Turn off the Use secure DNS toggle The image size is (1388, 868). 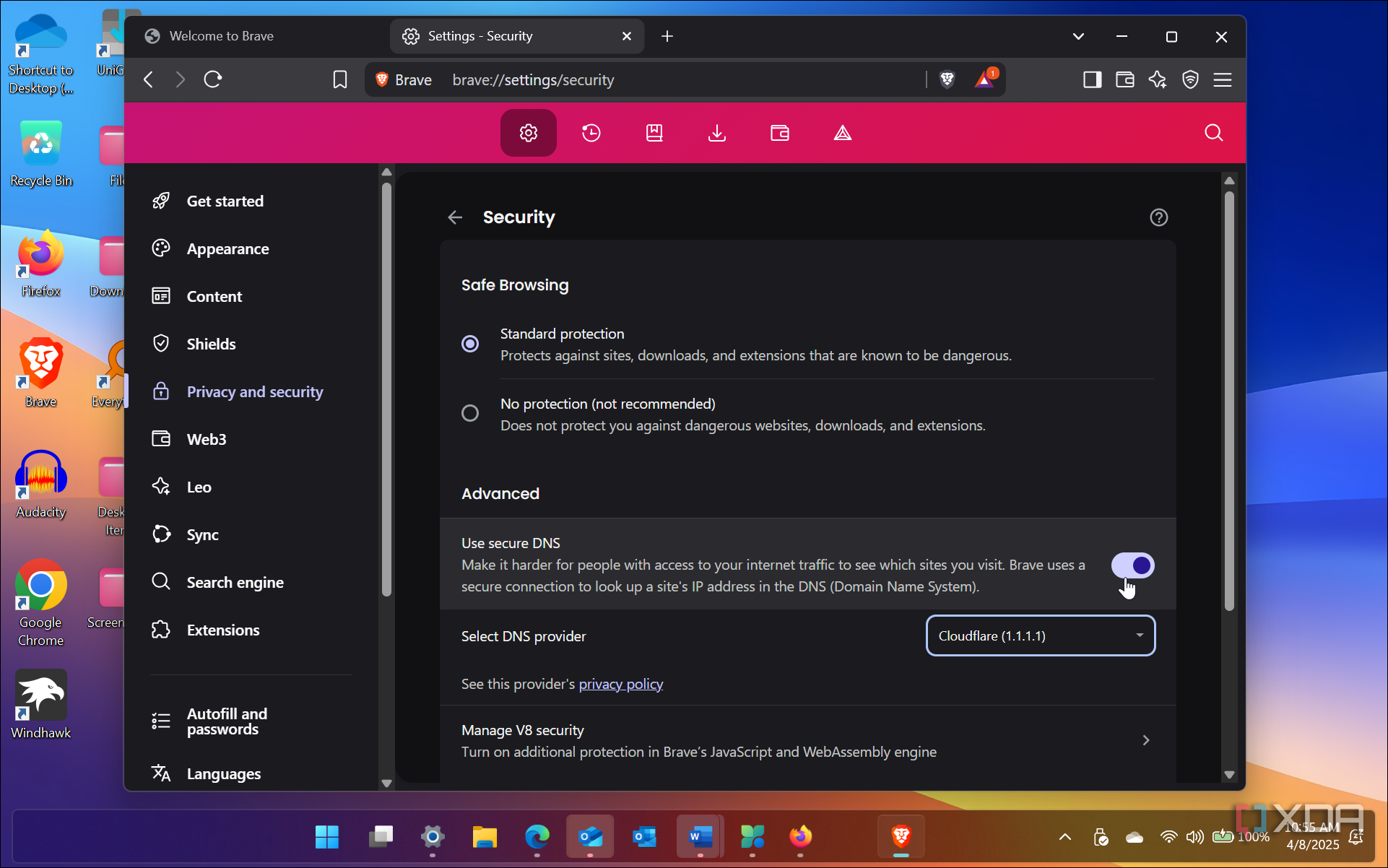tap(1132, 565)
